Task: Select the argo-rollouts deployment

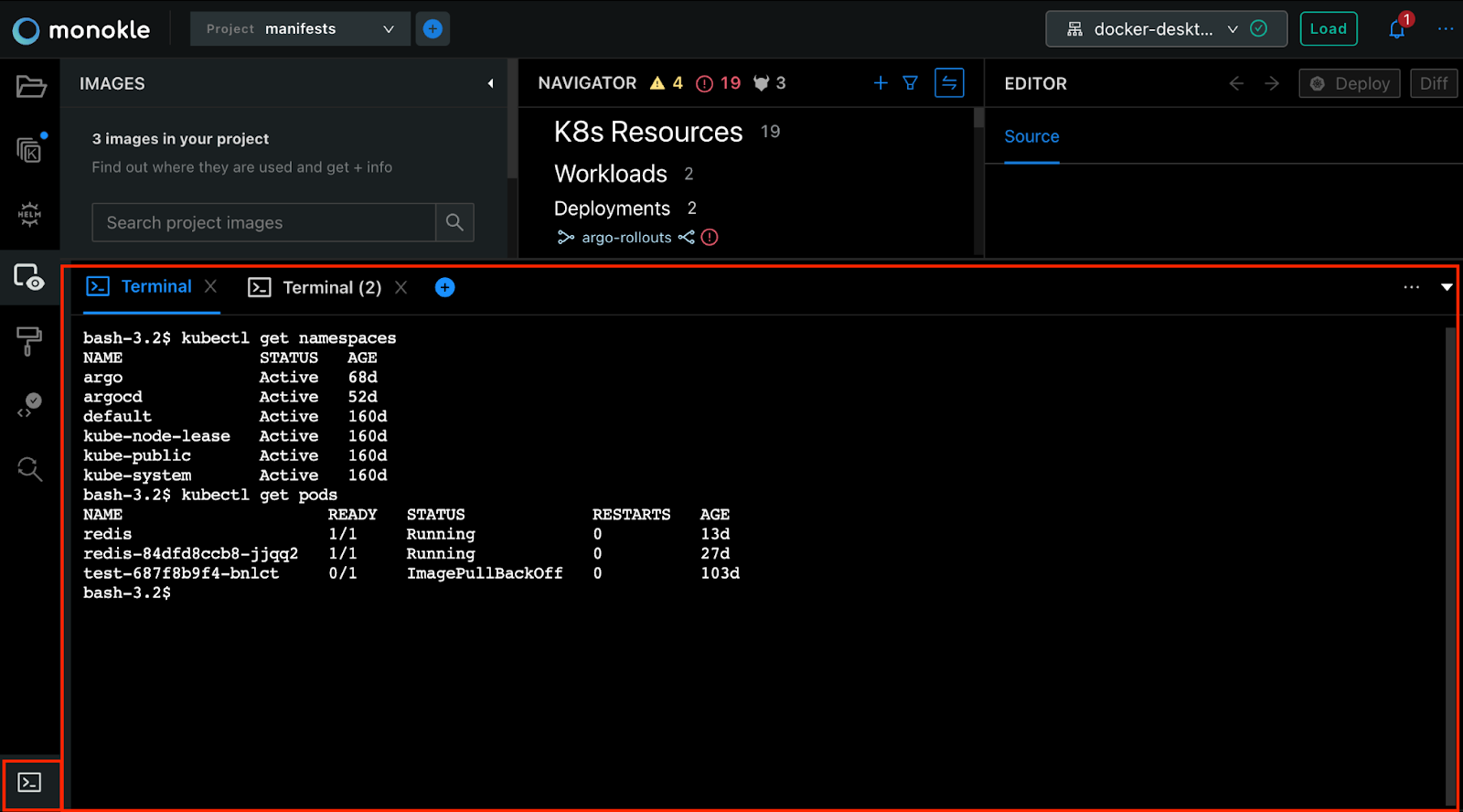Action: click(x=627, y=238)
